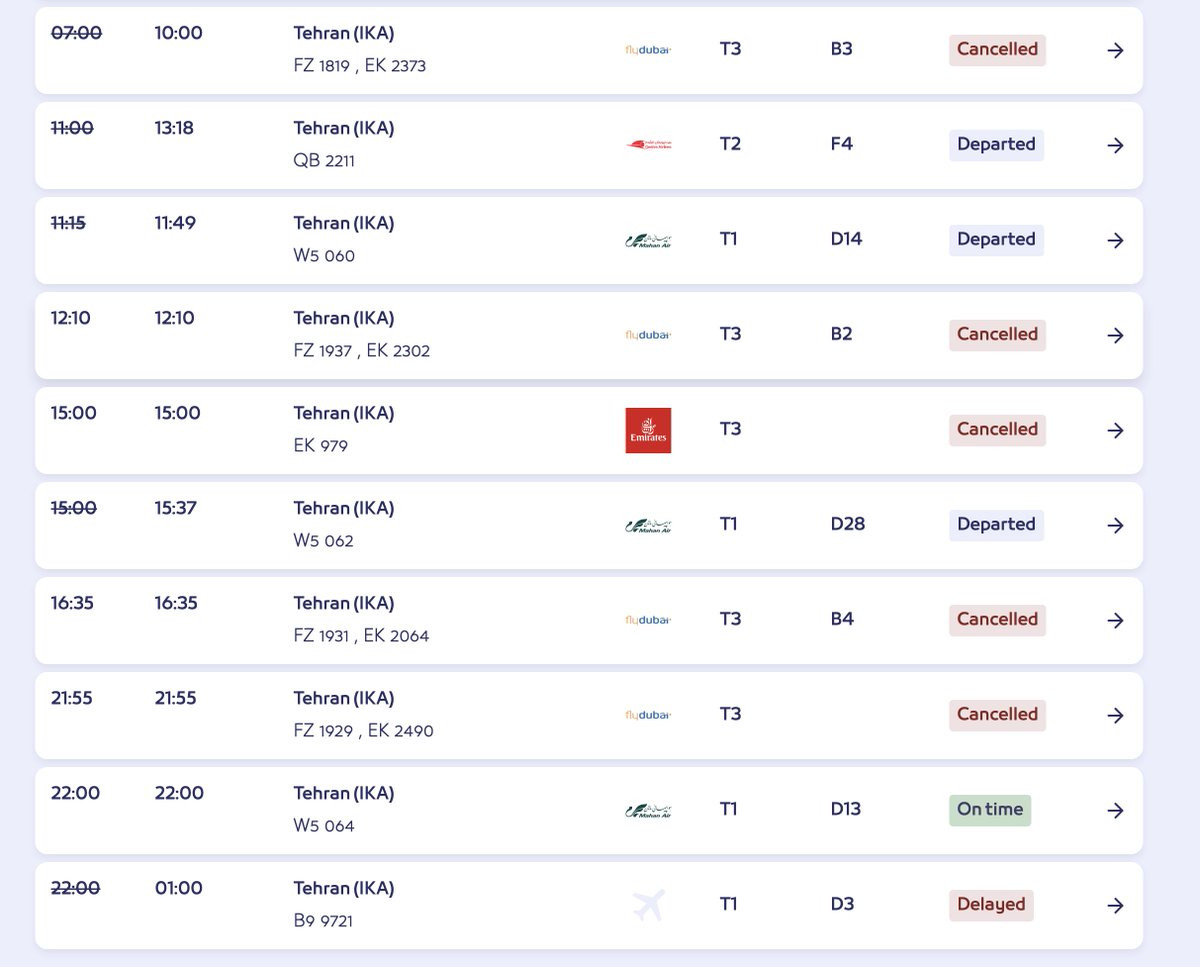Open arrow for delayed B9 9721 flight
1200x967 pixels.
pos(1115,905)
